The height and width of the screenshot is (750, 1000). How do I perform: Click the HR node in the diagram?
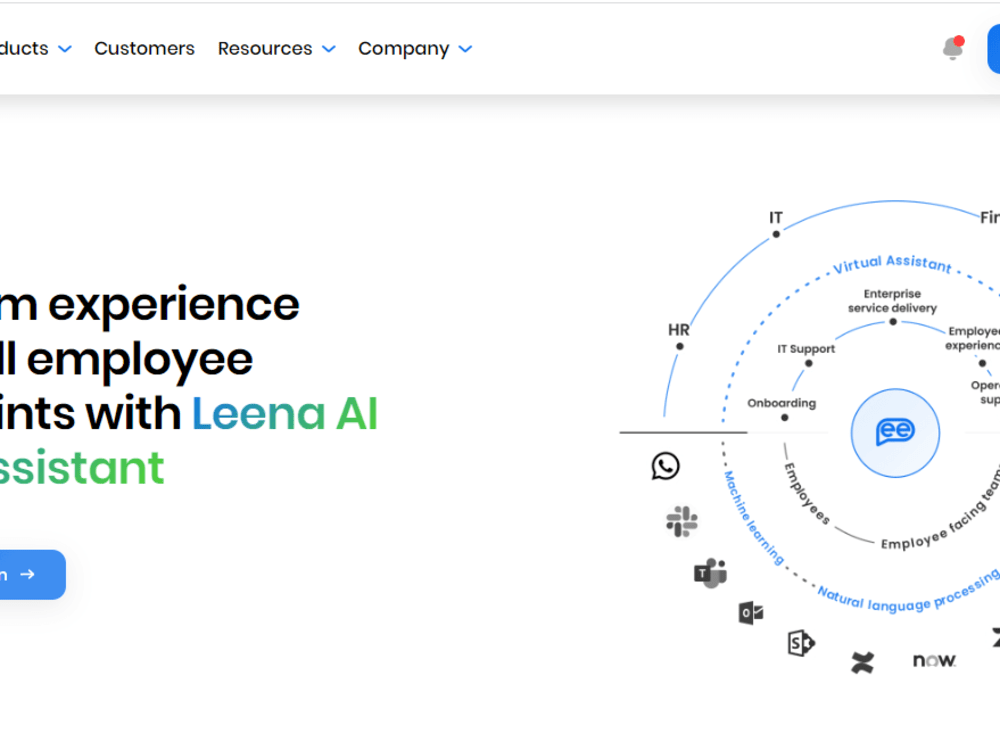pos(679,345)
